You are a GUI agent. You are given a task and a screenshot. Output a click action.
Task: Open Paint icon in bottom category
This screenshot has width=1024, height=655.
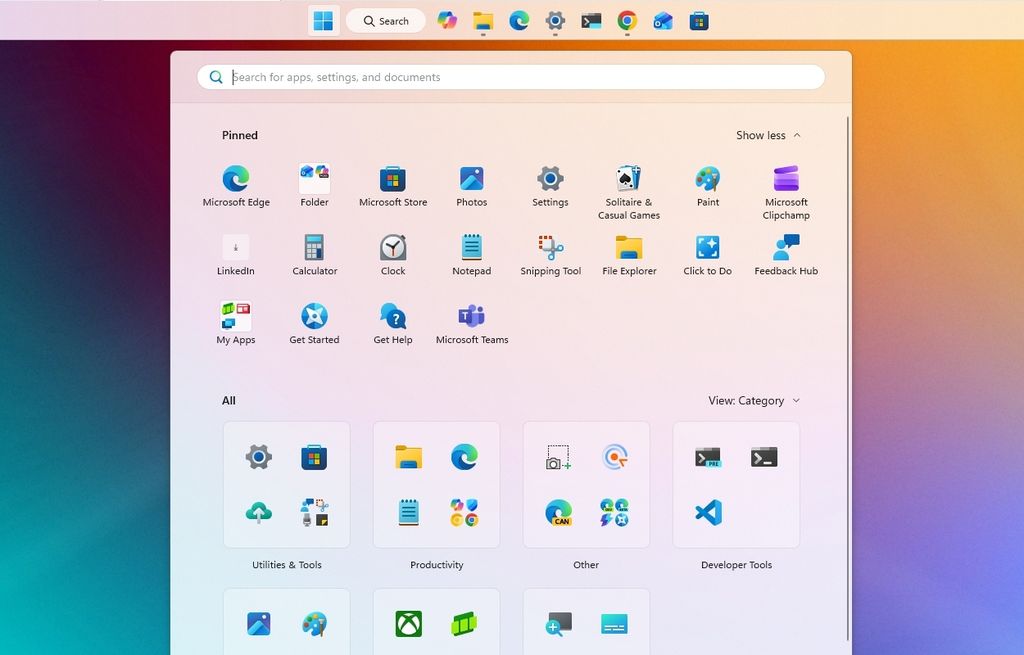click(314, 624)
